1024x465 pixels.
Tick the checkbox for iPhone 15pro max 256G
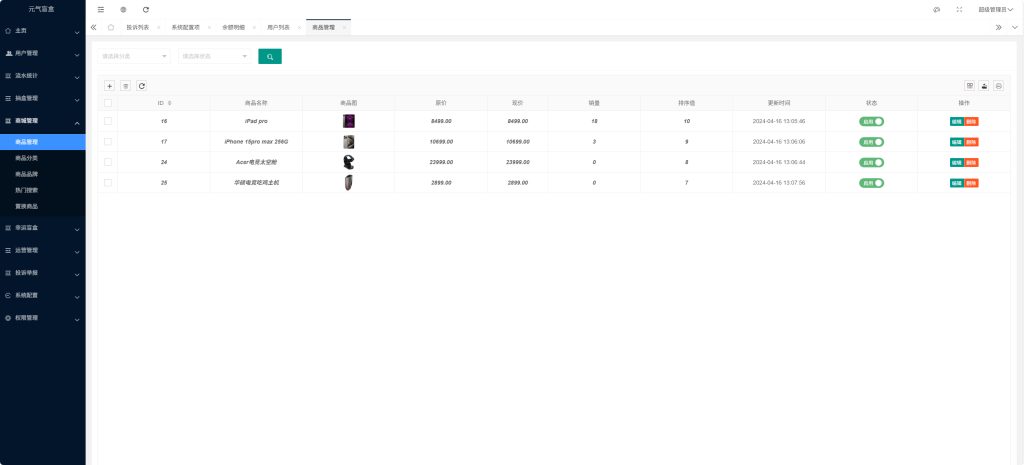pos(108,142)
